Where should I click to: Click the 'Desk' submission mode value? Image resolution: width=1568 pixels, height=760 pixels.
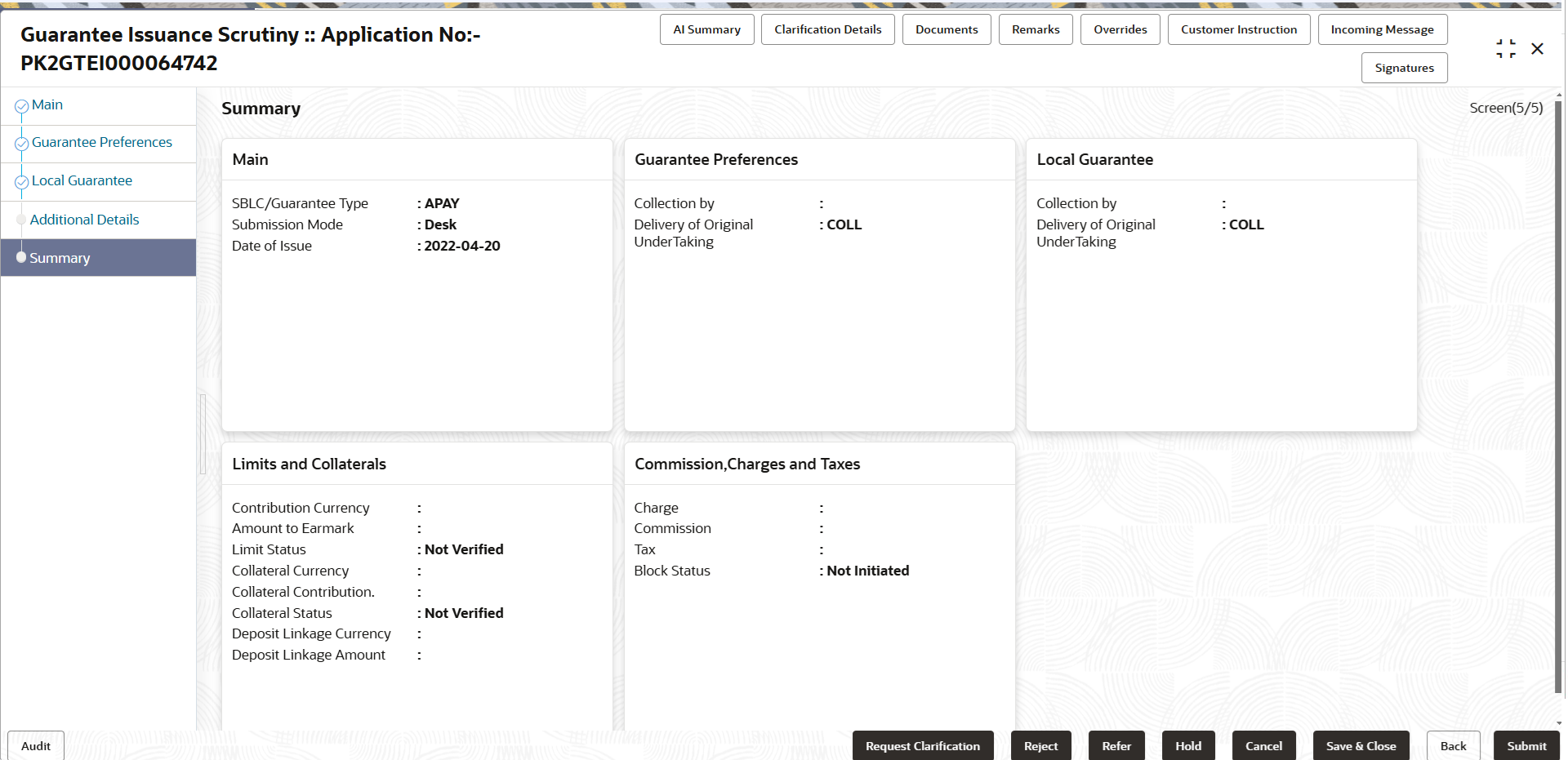(440, 224)
